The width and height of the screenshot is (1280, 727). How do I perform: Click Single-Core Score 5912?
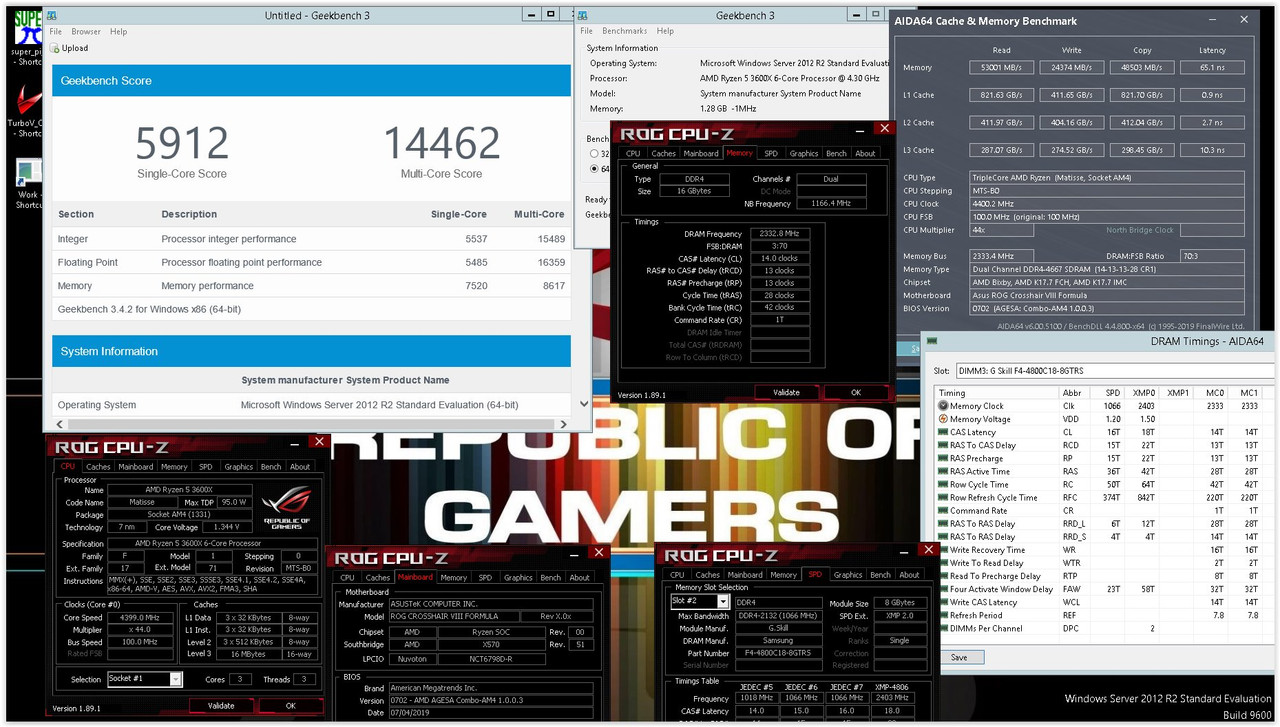click(x=182, y=144)
